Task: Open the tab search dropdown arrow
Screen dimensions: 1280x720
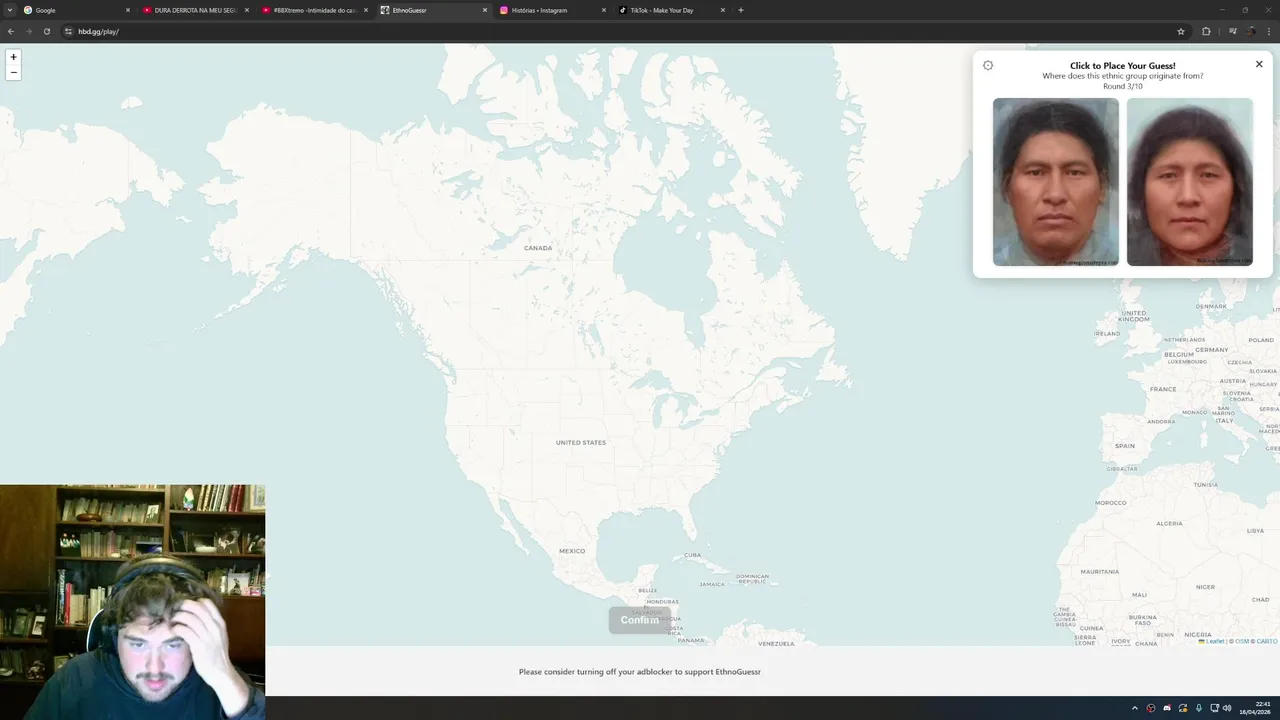Action: [x=10, y=10]
